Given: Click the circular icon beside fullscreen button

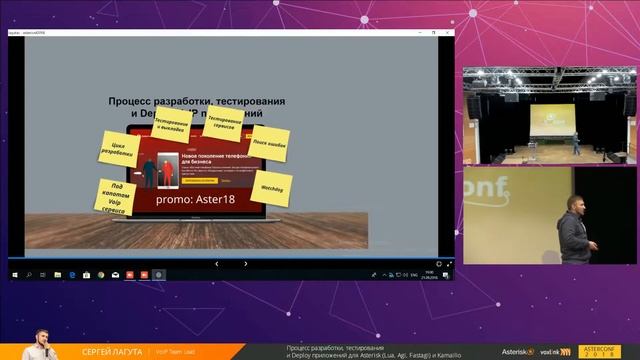Looking at the screenshot, I should pos(439,264).
